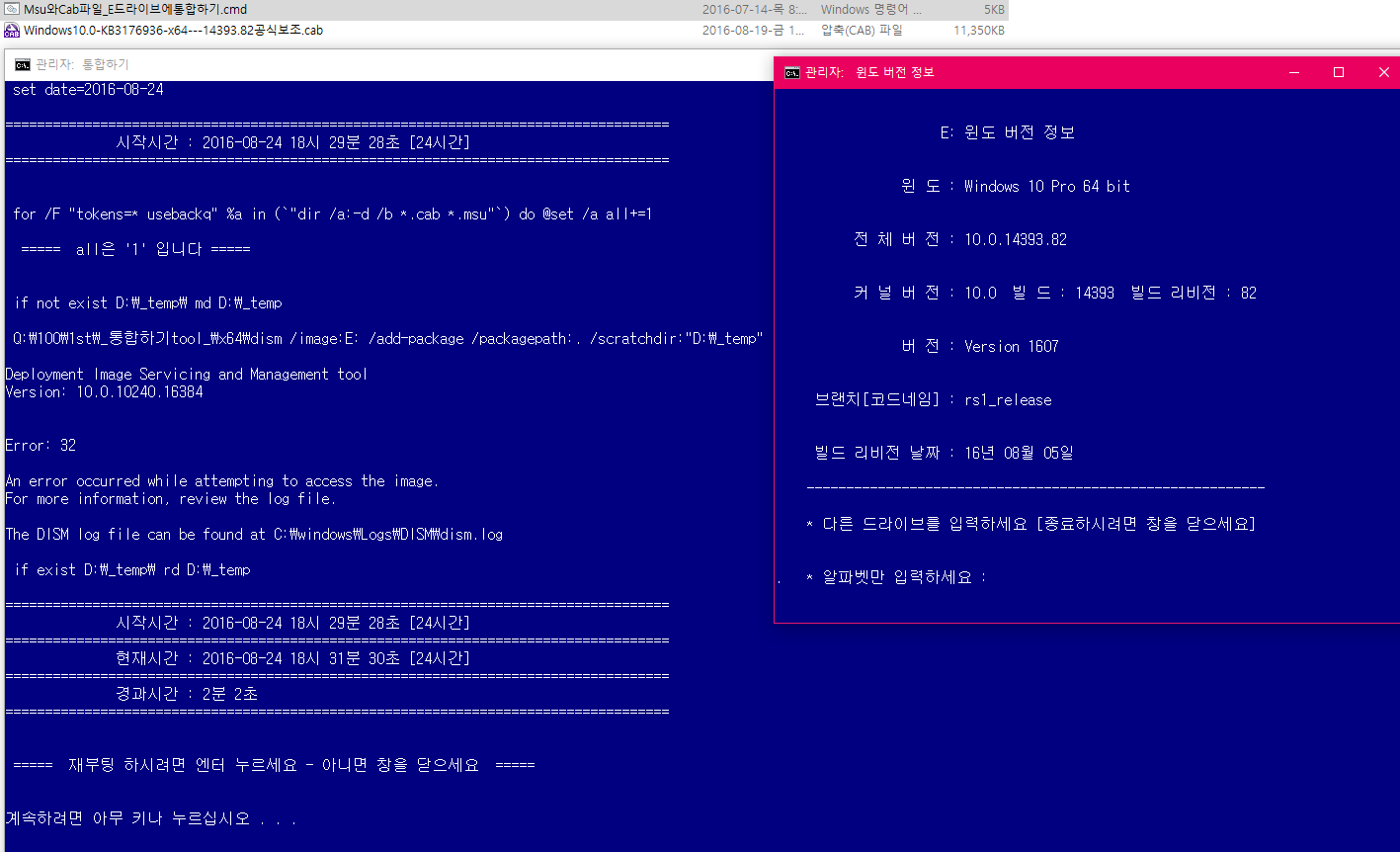The height and width of the screenshot is (852, 1400).
Task: Click "all은 '1' 입니다" line
Action: (135, 250)
